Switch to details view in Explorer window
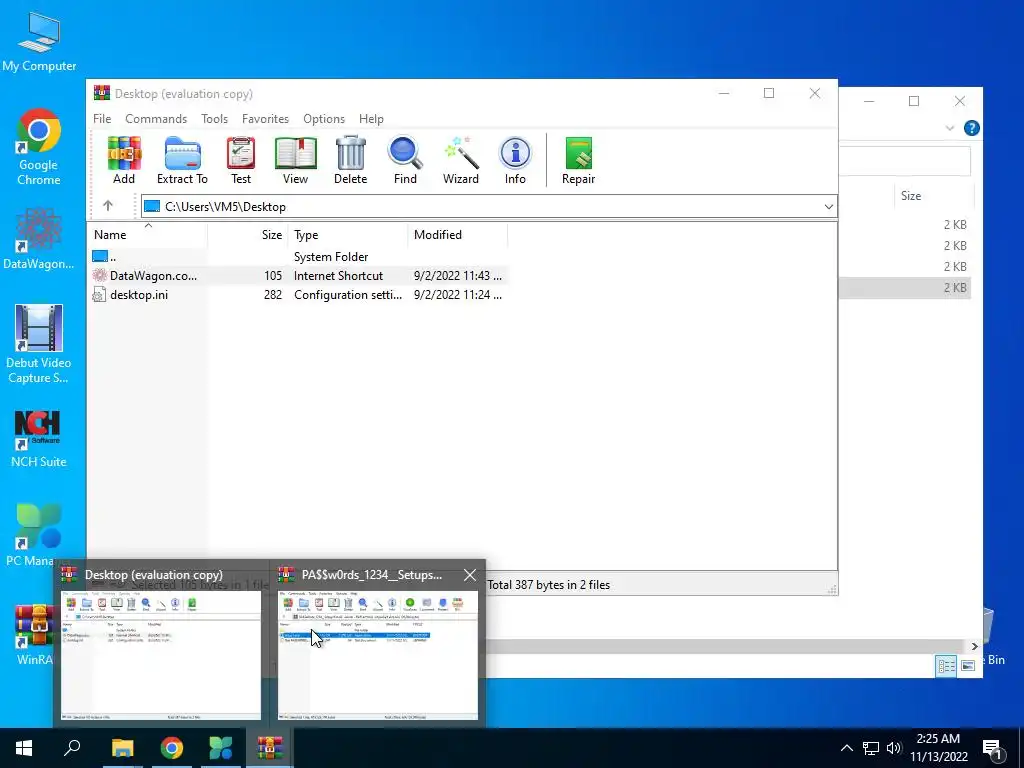 (x=946, y=665)
